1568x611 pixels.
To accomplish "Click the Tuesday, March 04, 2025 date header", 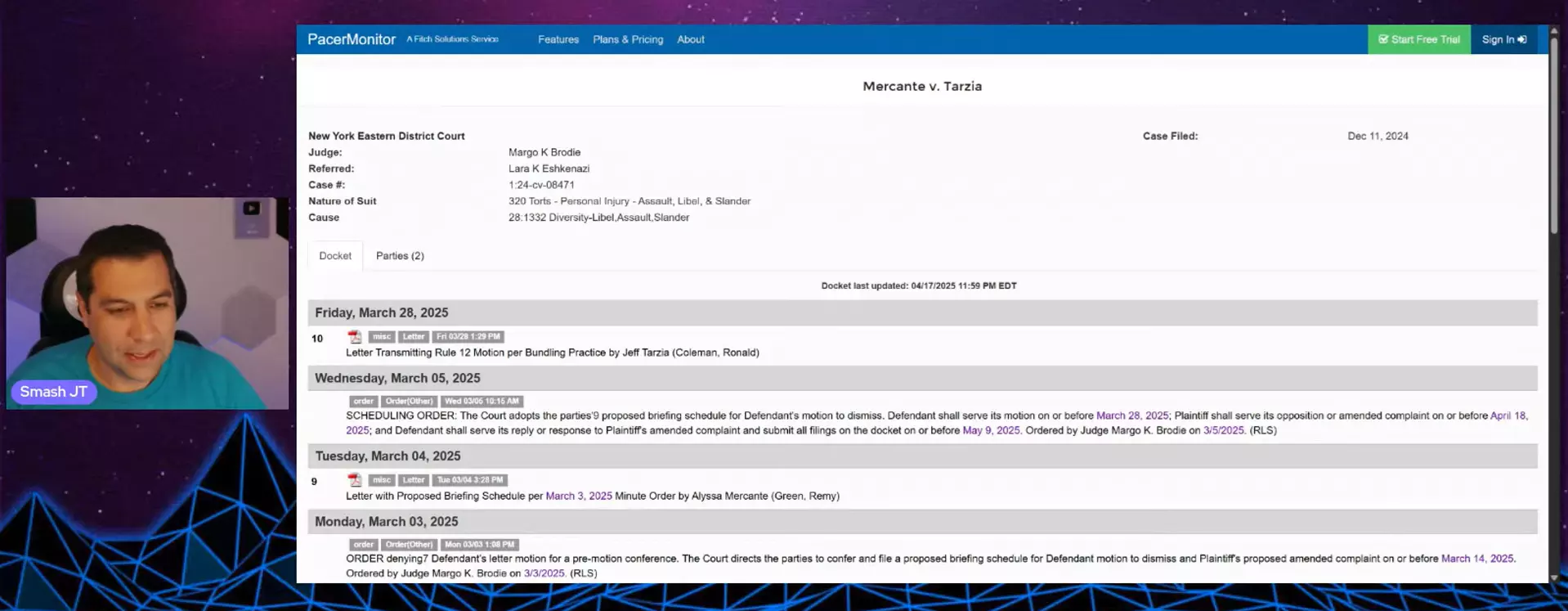I will (x=388, y=456).
